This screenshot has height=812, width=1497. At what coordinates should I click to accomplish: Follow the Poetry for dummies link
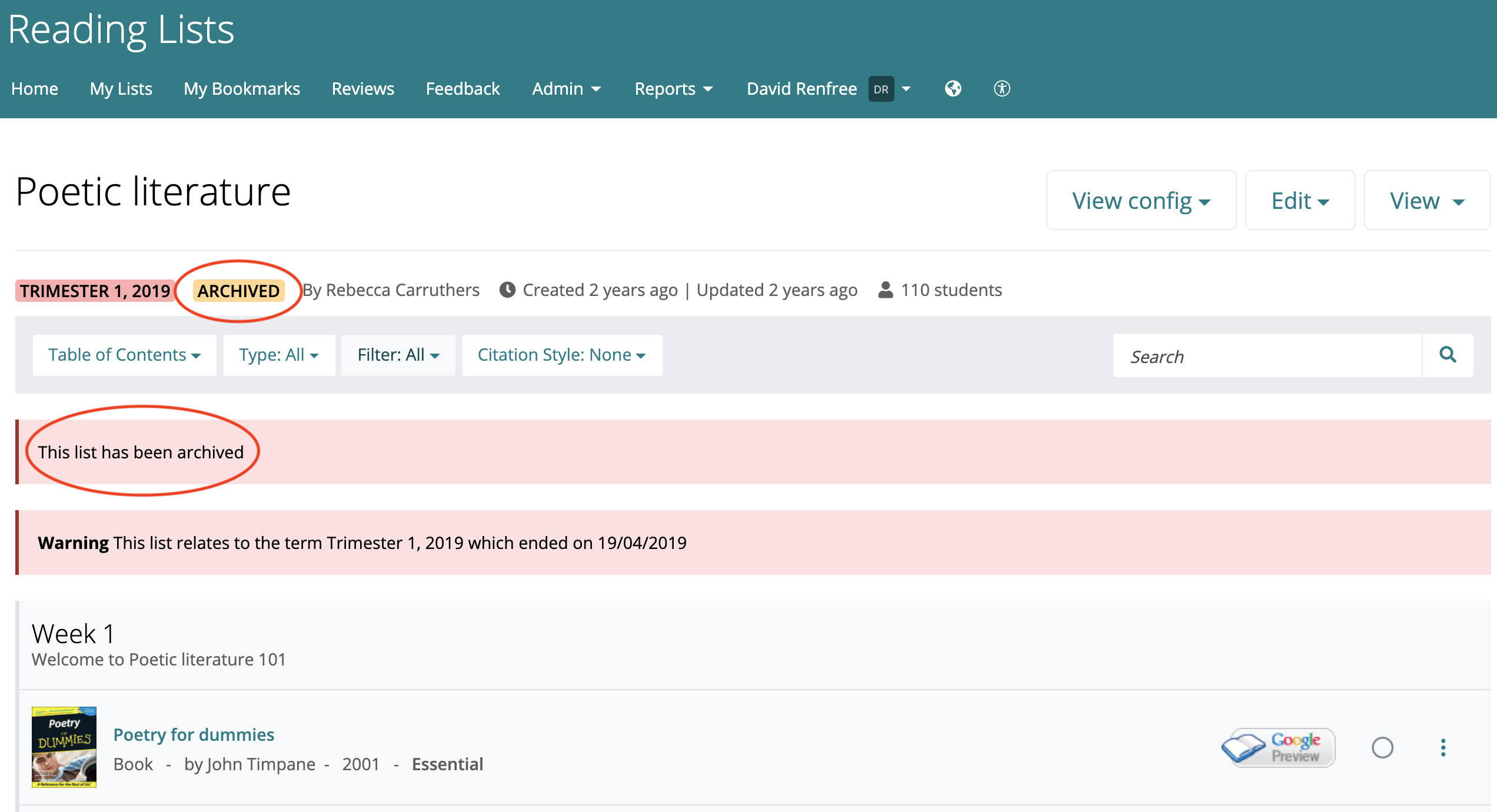(x=193, y=734)
